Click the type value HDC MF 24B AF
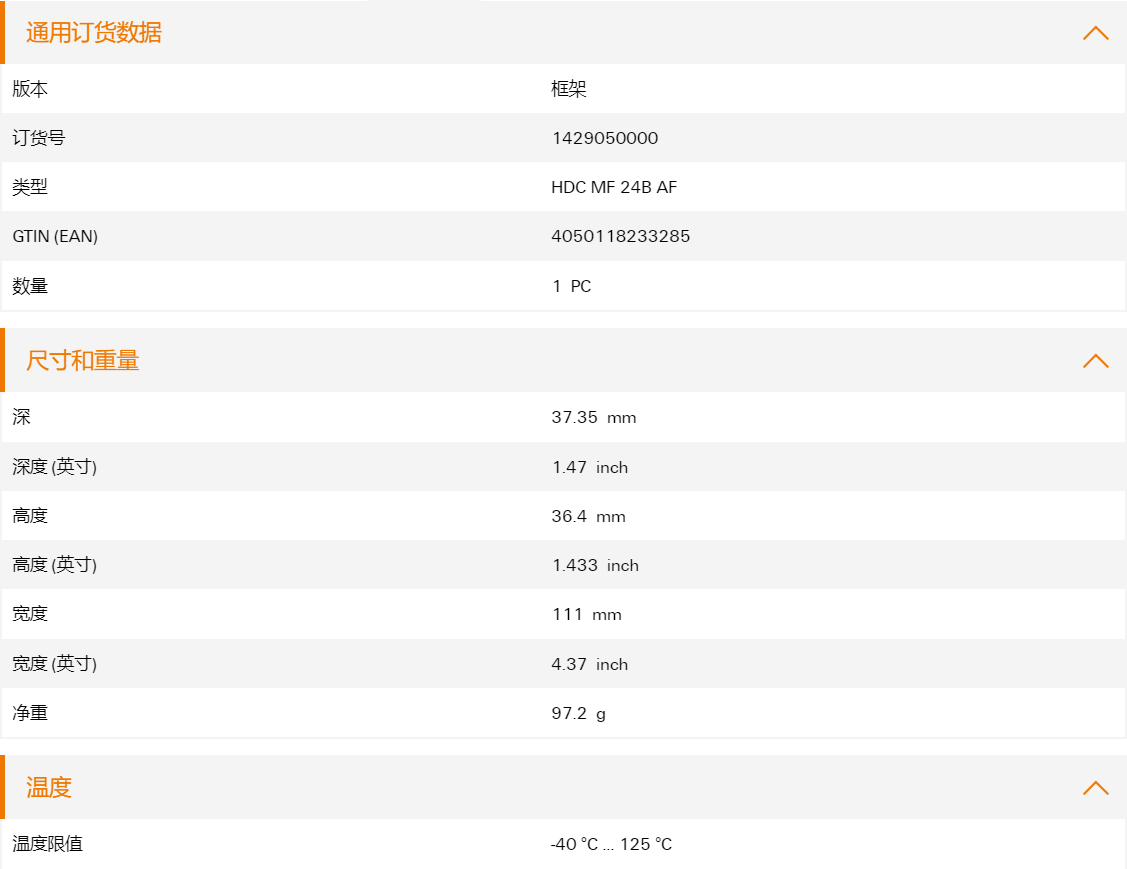The height and width of the screenshot is (869, 1127). point(614,187)
